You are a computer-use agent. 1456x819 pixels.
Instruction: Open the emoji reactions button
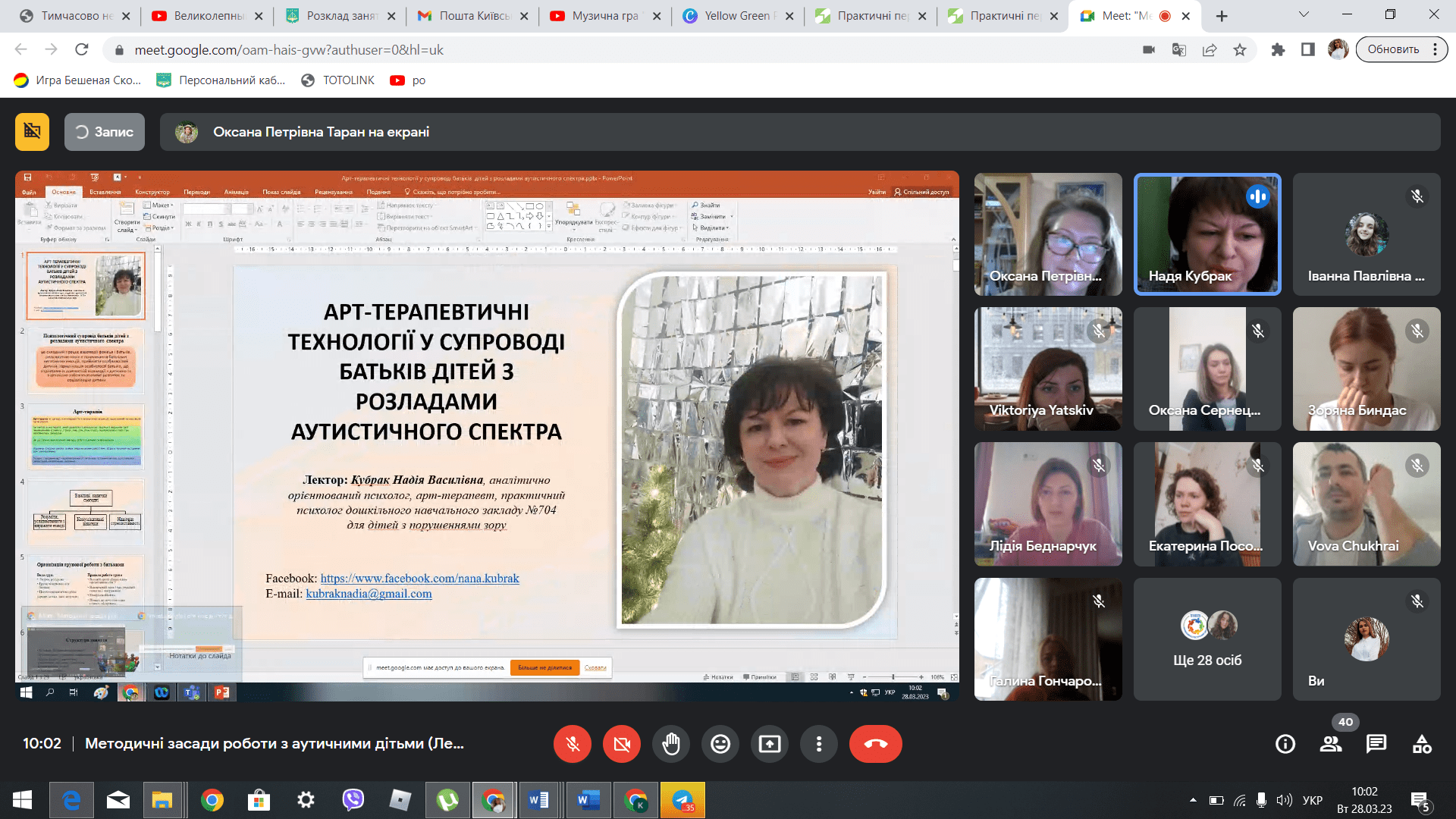[720, 744]
